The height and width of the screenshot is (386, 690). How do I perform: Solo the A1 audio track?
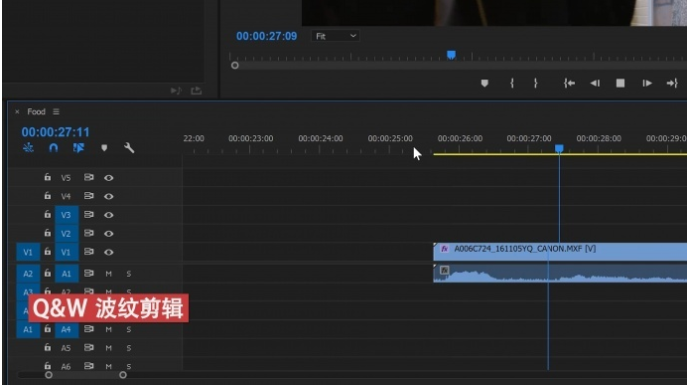(129, 274)
